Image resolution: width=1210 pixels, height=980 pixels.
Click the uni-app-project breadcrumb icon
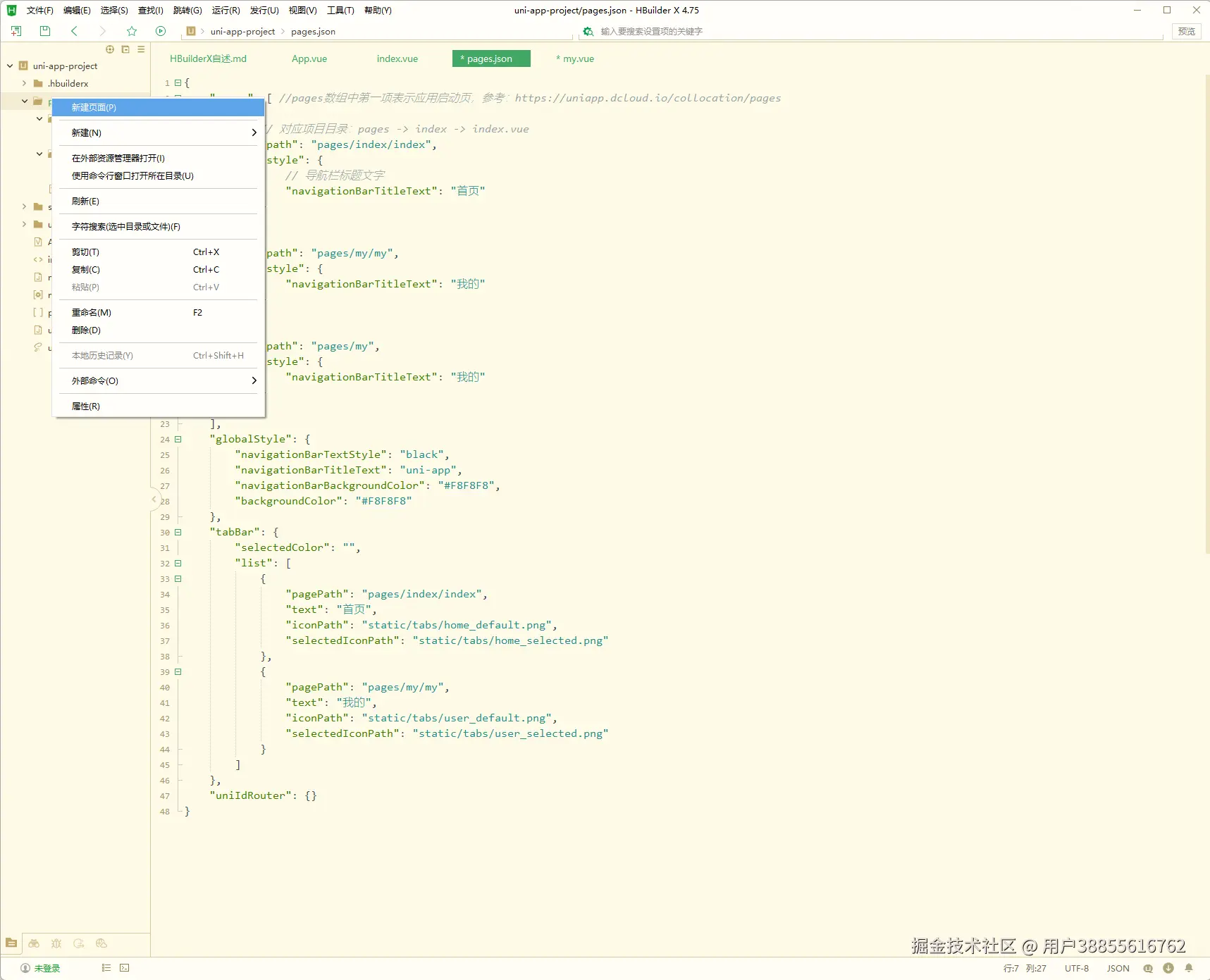pos(191,31)
